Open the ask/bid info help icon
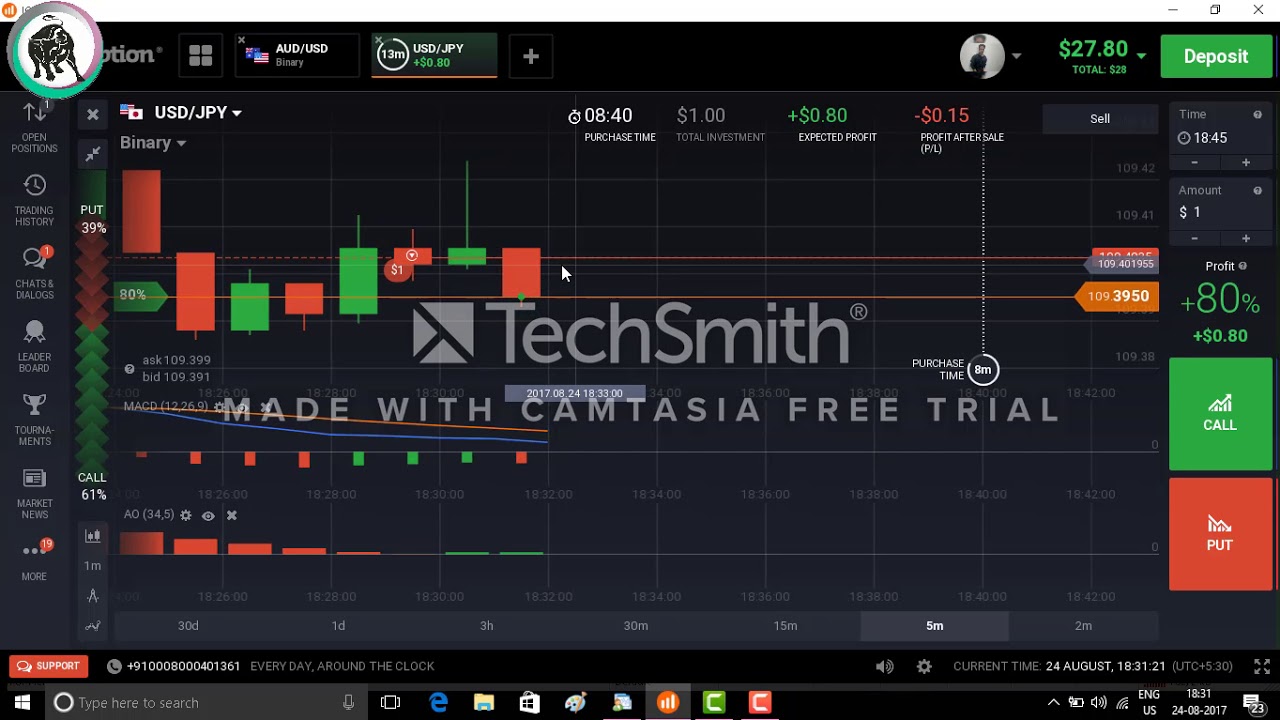This screenshot has width=1280, height=720. [x=129, y=369]
